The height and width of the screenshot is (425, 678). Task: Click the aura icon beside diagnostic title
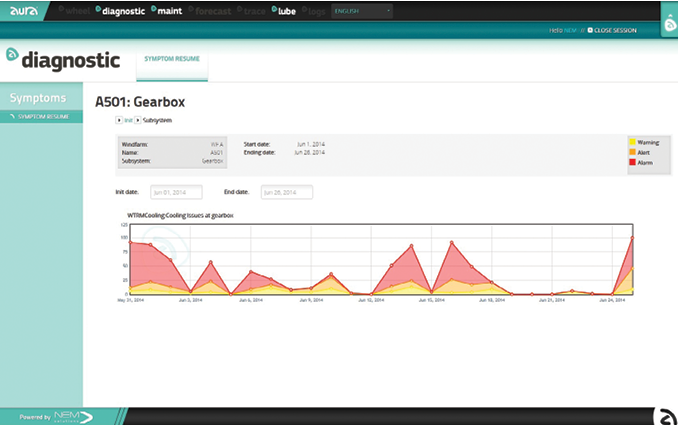12,54
